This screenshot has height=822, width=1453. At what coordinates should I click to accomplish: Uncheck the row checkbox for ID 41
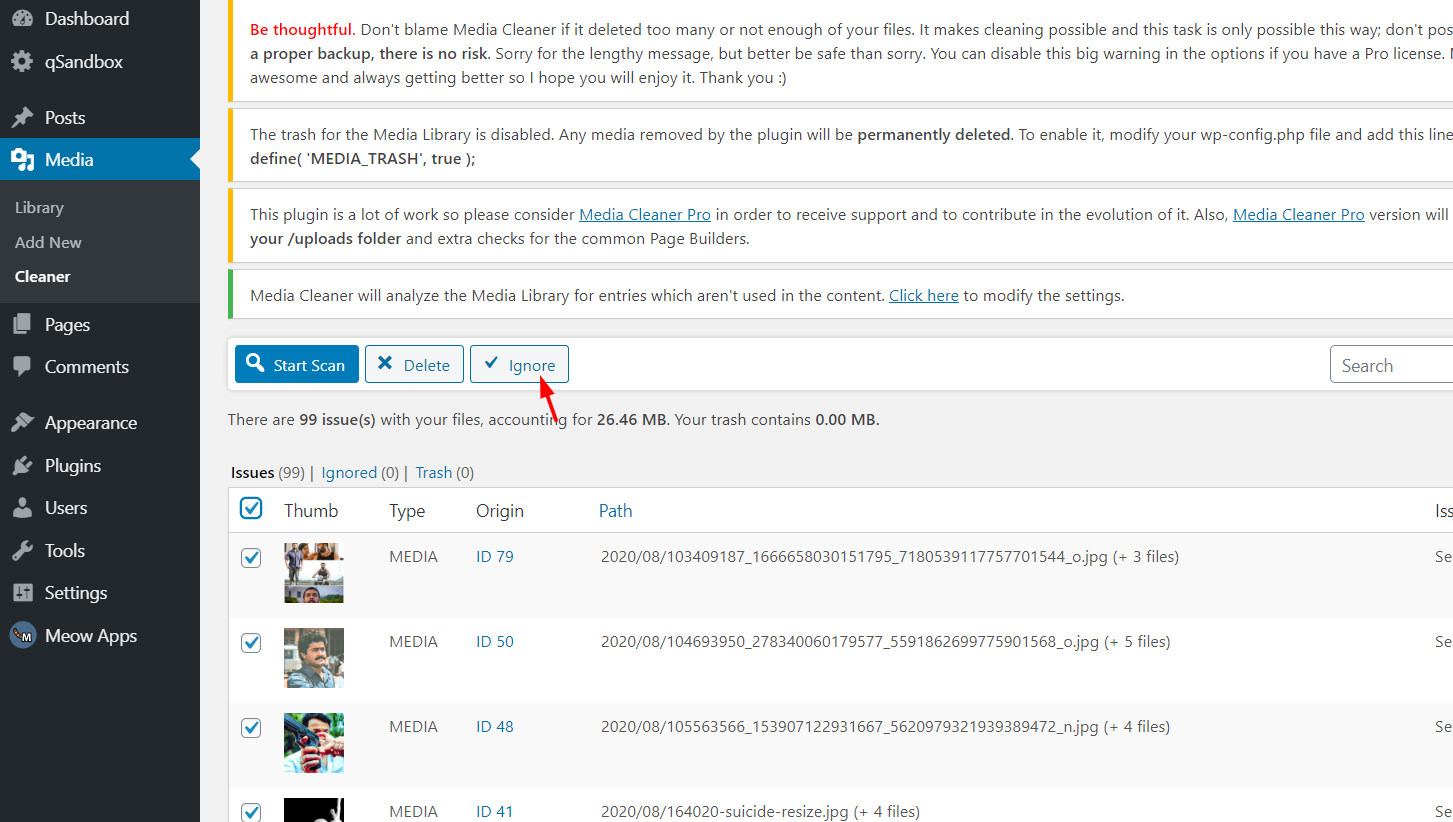(x=251, y=812)
